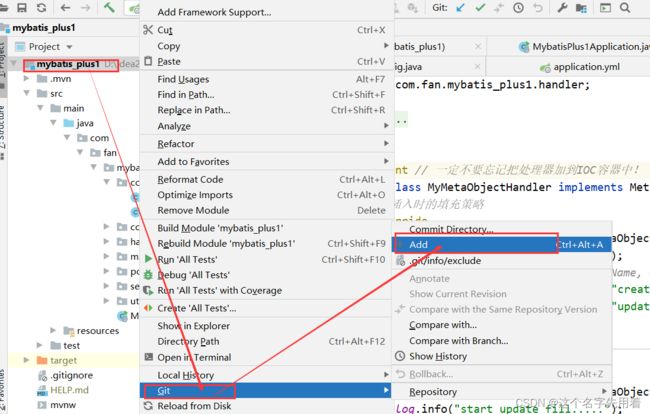Click Git Update Project blue arrow
Image resolution: width=650 pixels, height=414 pixels.
tap(460, 7)
